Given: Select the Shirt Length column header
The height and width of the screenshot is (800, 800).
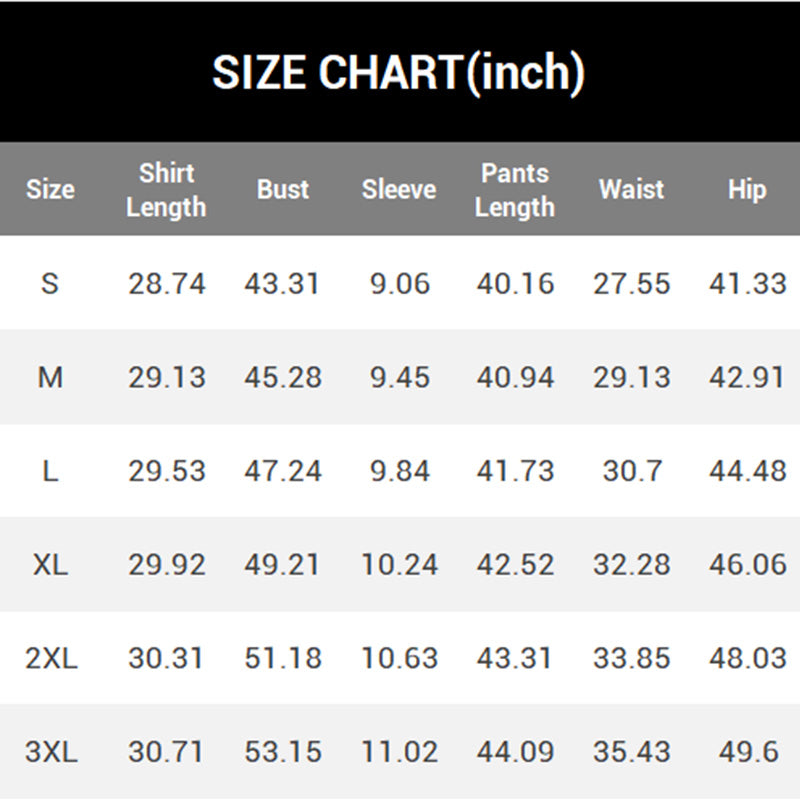Looking at the screenshot, I should point(166,190).
